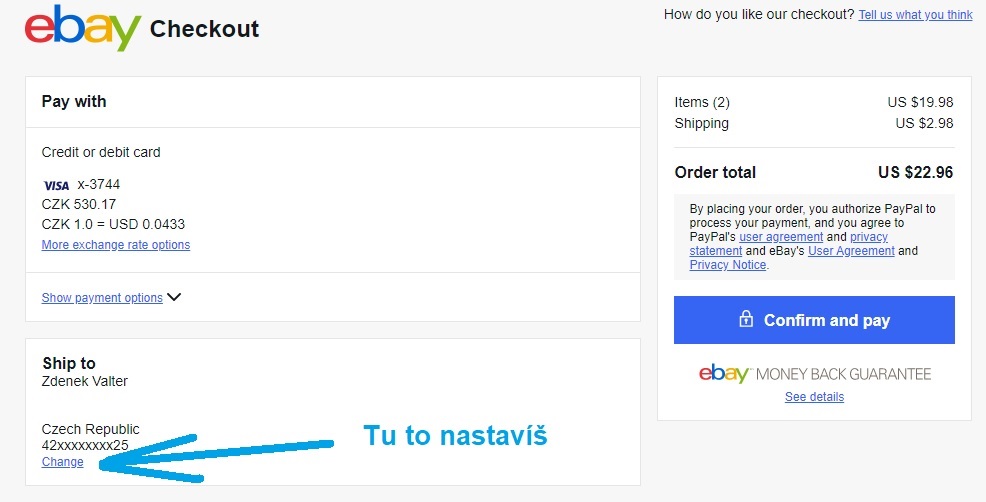
Task: Expand the chevron beside Show payment options
Action: click(x=174, y=297)
